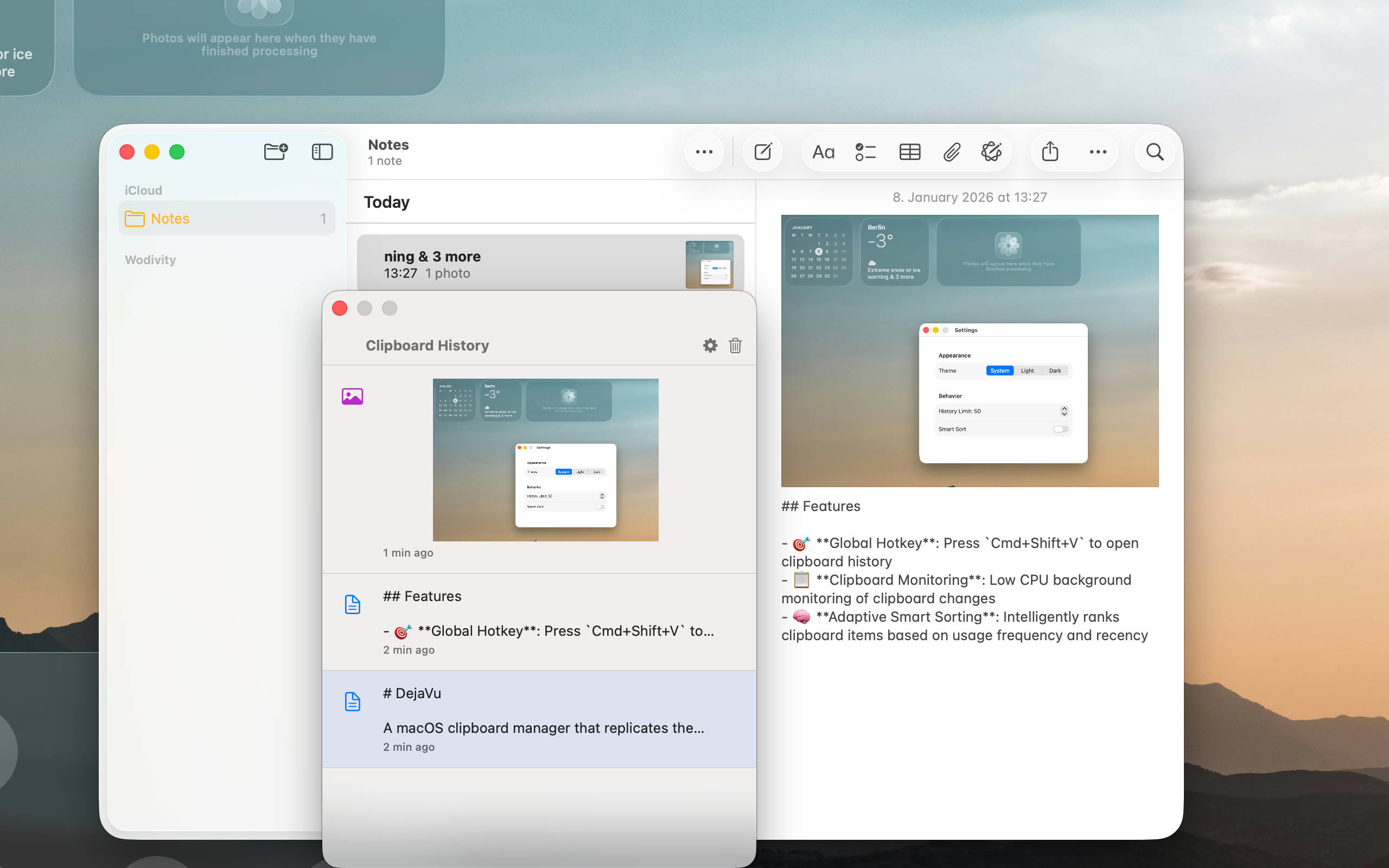The height and width of the screenshot is (868, 1389).
Task: Insert a checklist in the note
Action: [x=865, y=152]
